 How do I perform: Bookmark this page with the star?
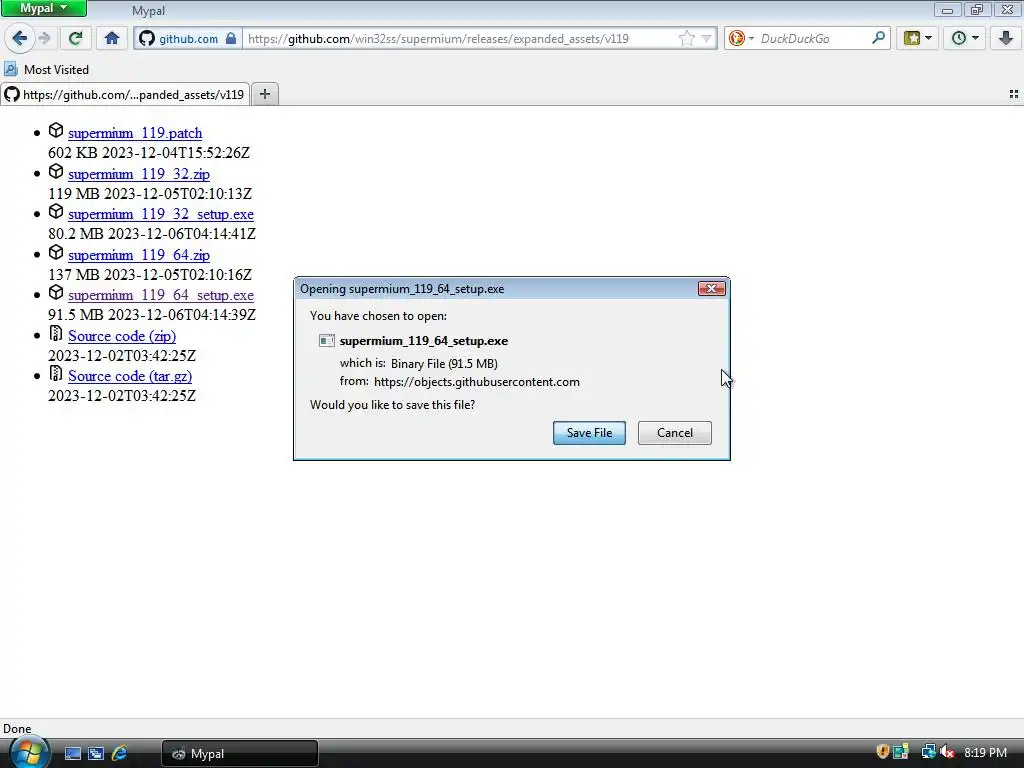tap(686, 39)
